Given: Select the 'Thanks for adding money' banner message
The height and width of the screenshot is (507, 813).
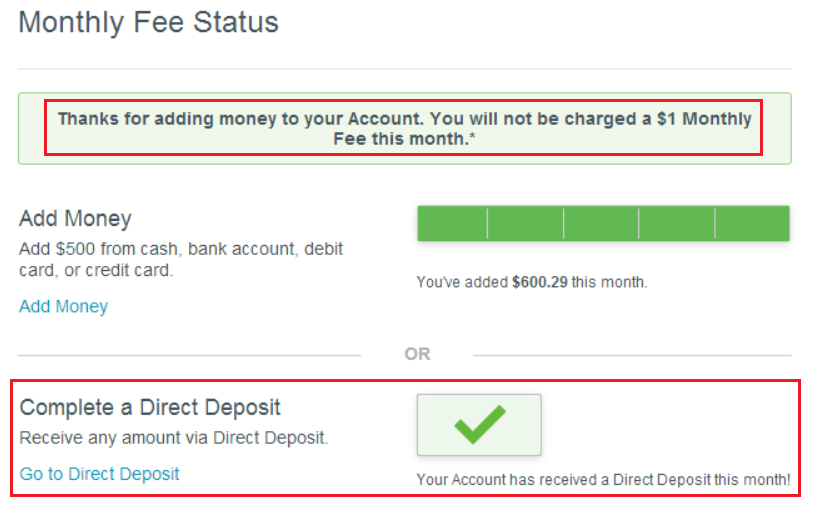Looking at the screenshot, I should pyautogui.click(x=404, y=128).
